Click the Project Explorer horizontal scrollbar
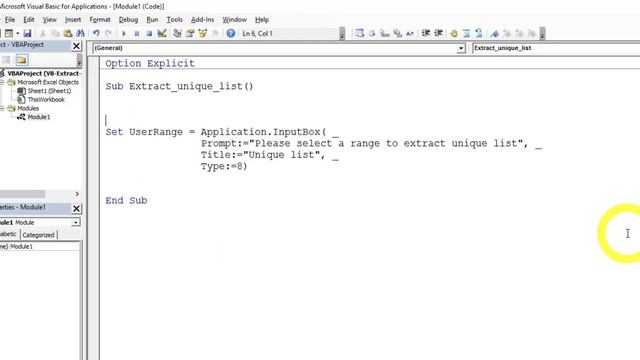This screenshot has height=360, width=640. pyautogui.click(x=22, y=194)
